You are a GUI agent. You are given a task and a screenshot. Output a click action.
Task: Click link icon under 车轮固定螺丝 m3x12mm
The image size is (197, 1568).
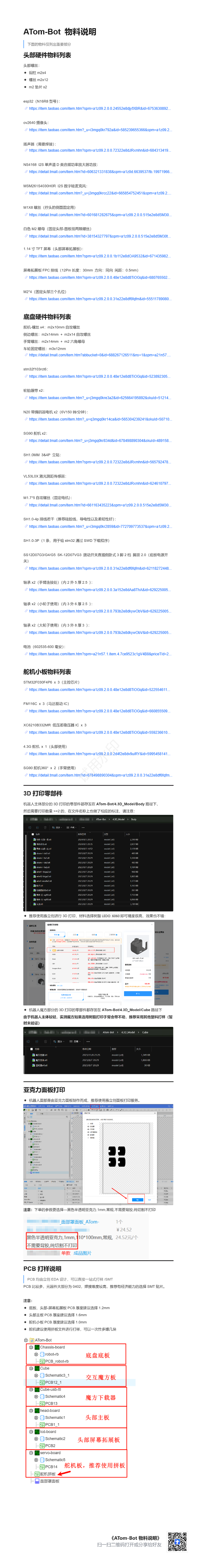tap(26, 355)
